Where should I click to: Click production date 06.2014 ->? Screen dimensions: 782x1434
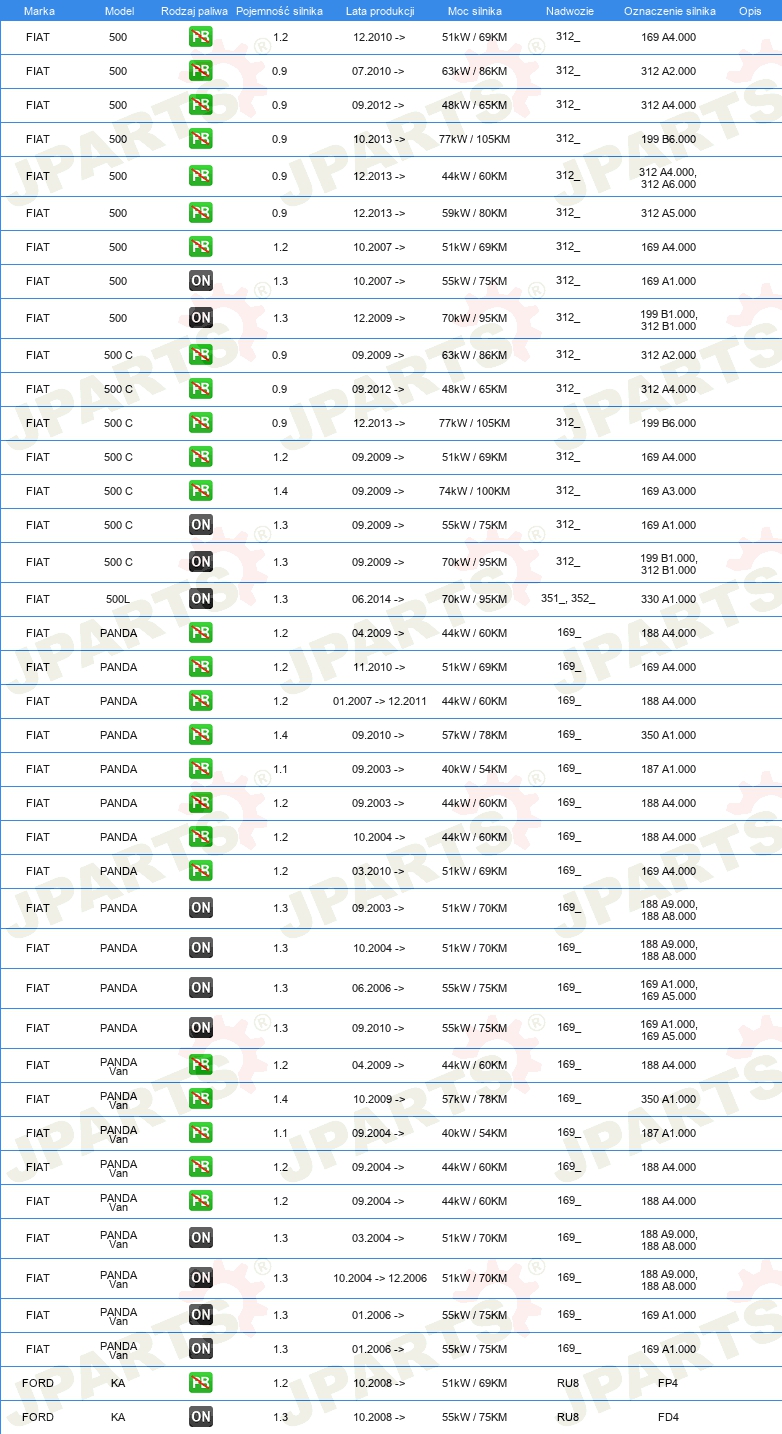[379, 599]
